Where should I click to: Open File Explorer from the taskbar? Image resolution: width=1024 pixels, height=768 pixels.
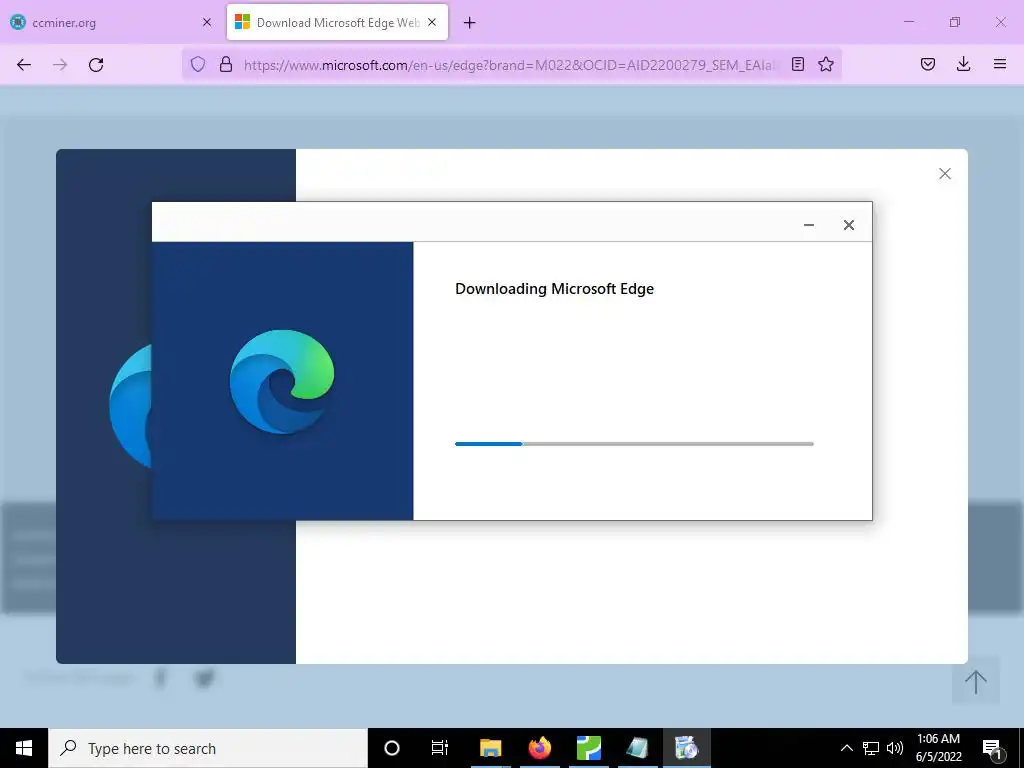tap(490, 748)
